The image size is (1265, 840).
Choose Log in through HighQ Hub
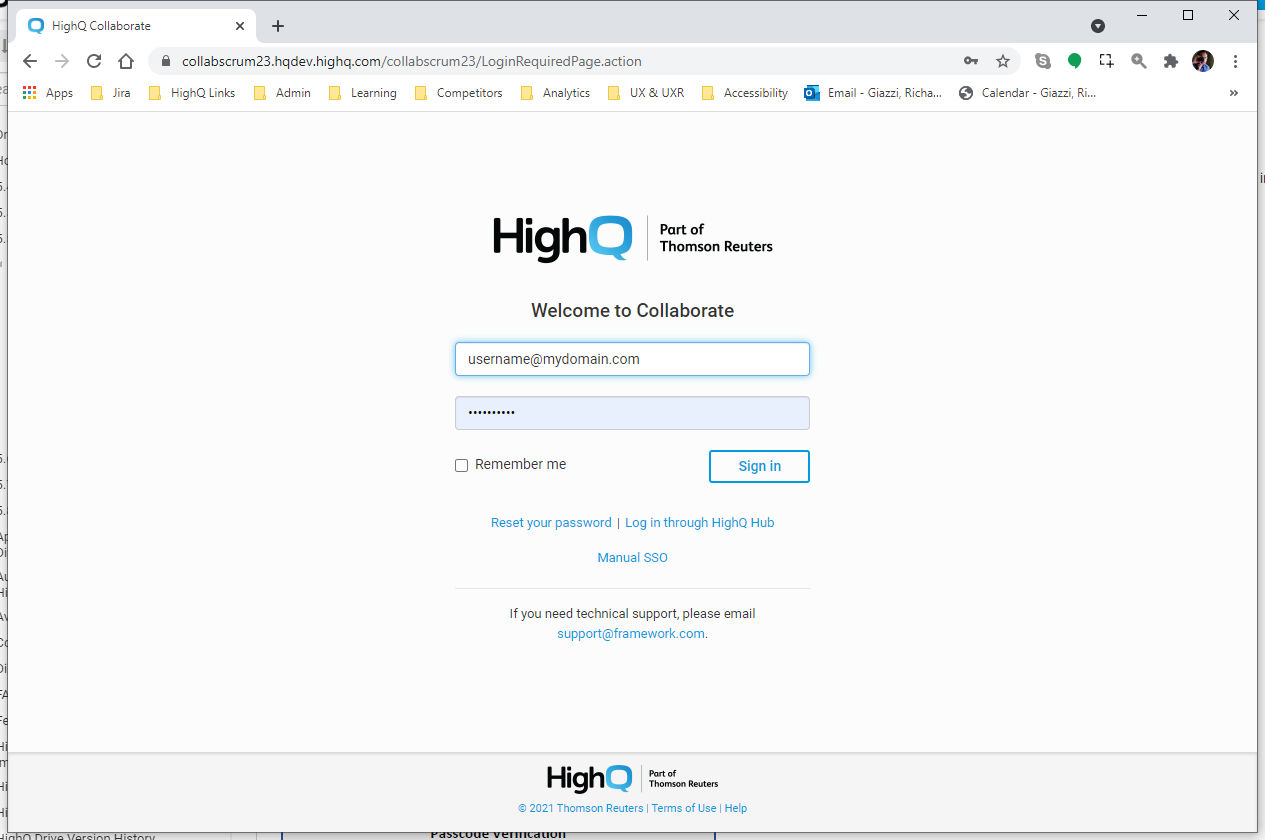coord(700,523)
